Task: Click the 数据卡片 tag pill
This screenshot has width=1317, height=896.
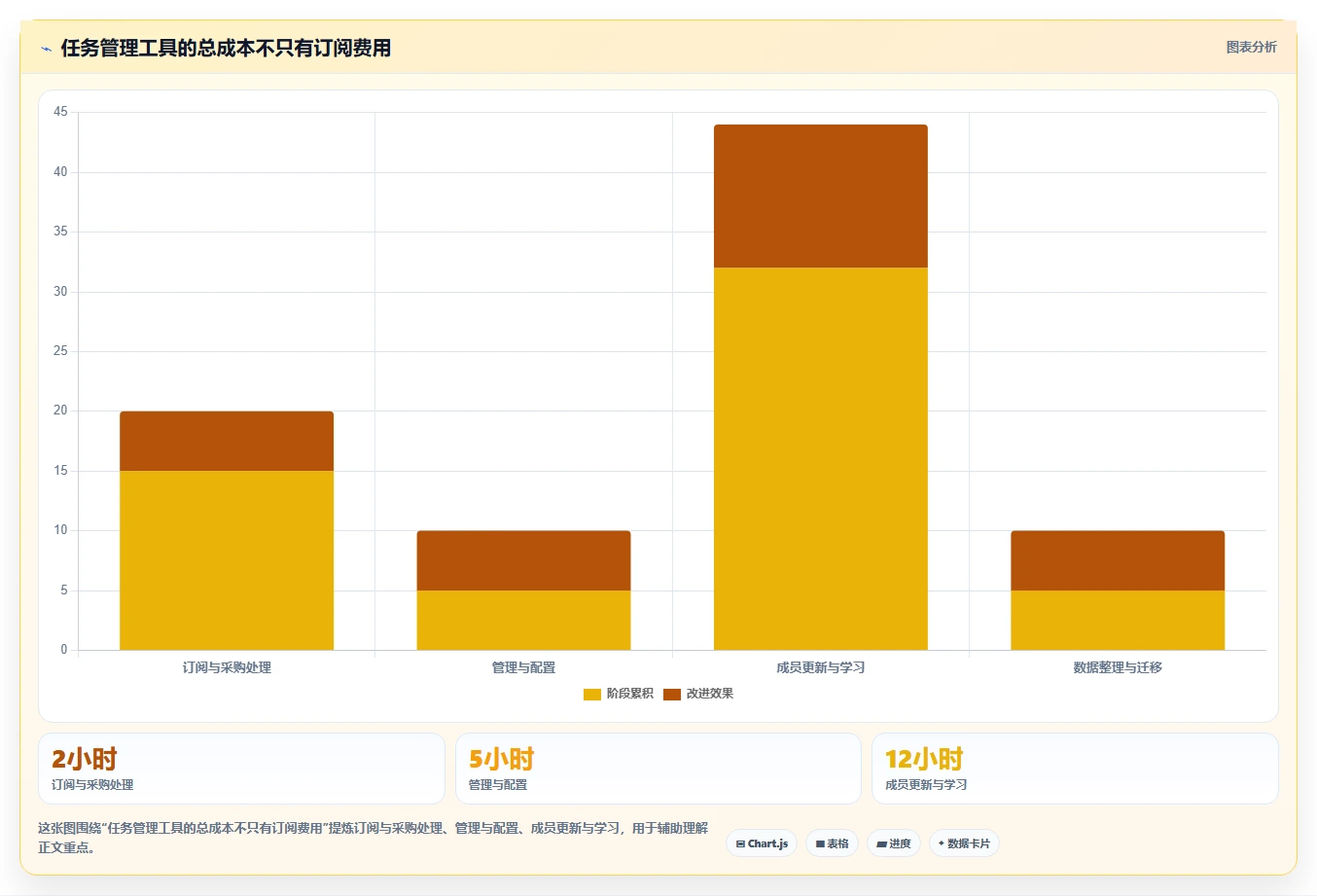Action: coord(964,843)
